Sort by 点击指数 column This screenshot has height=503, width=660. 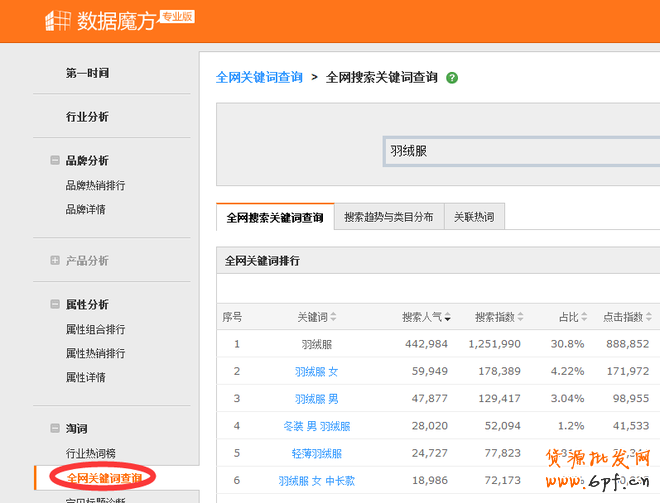click(626, 317)
